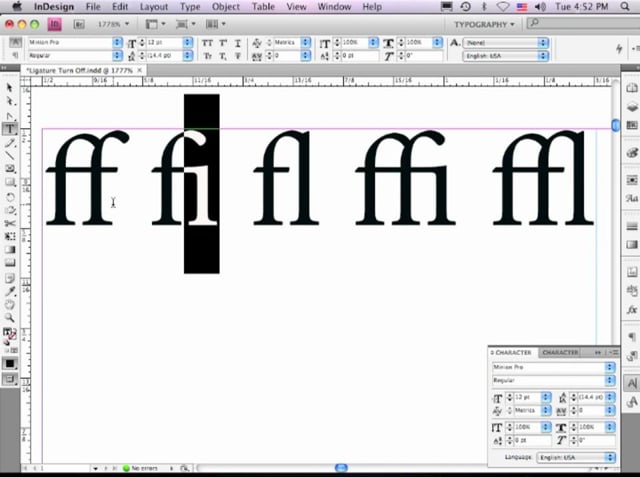Open the TYPOGRAPHY workspace switcher
This screenshot has height=477, width=640.
(x=484, y=24)
